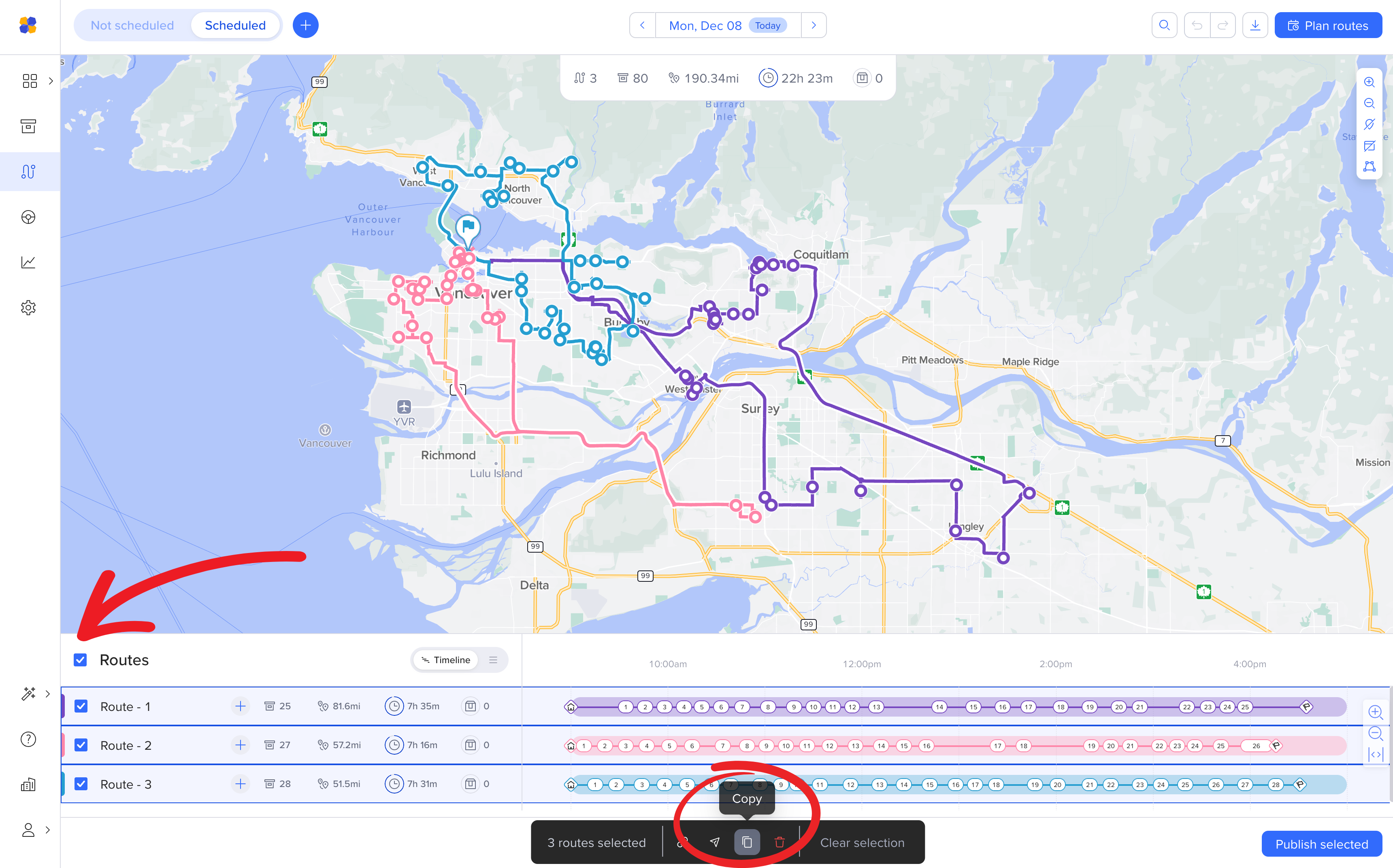Open the settings gear in sidebar
1393x868 pixels.
pos(28,308)
